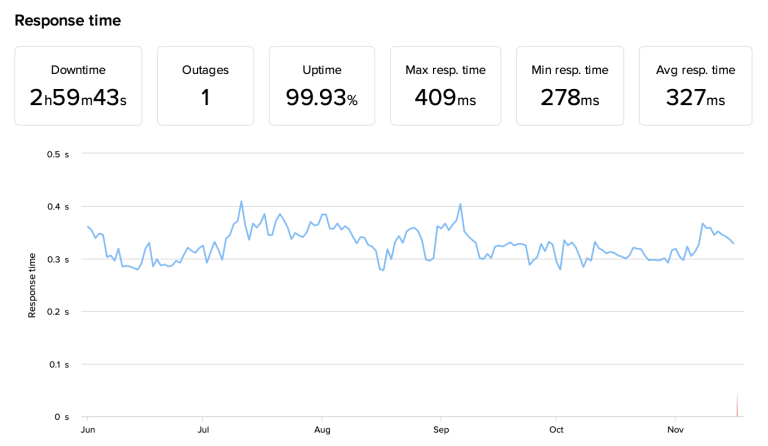Click the Oct label on x-axis

pyautogui.click(x=556, y=430)
